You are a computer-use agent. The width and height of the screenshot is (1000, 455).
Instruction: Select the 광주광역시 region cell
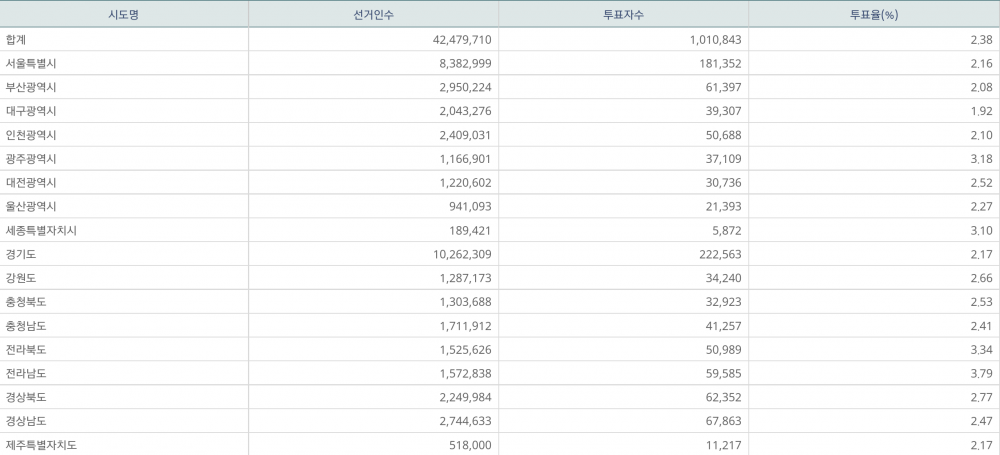tap(31, 159)
